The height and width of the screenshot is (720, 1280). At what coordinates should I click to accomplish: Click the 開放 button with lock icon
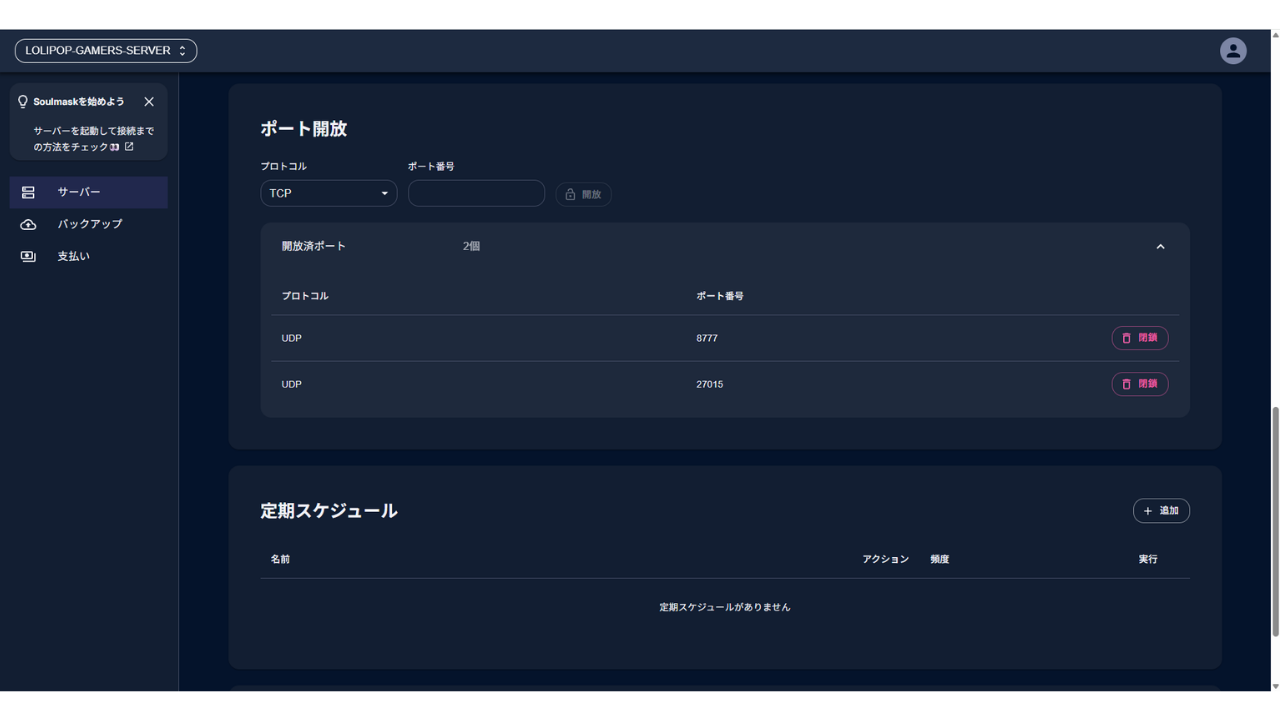583,194
